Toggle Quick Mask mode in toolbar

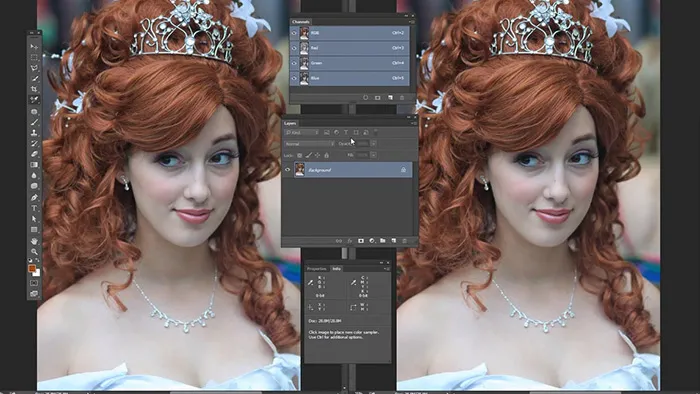pyautogui.click(x=34, y=283)
